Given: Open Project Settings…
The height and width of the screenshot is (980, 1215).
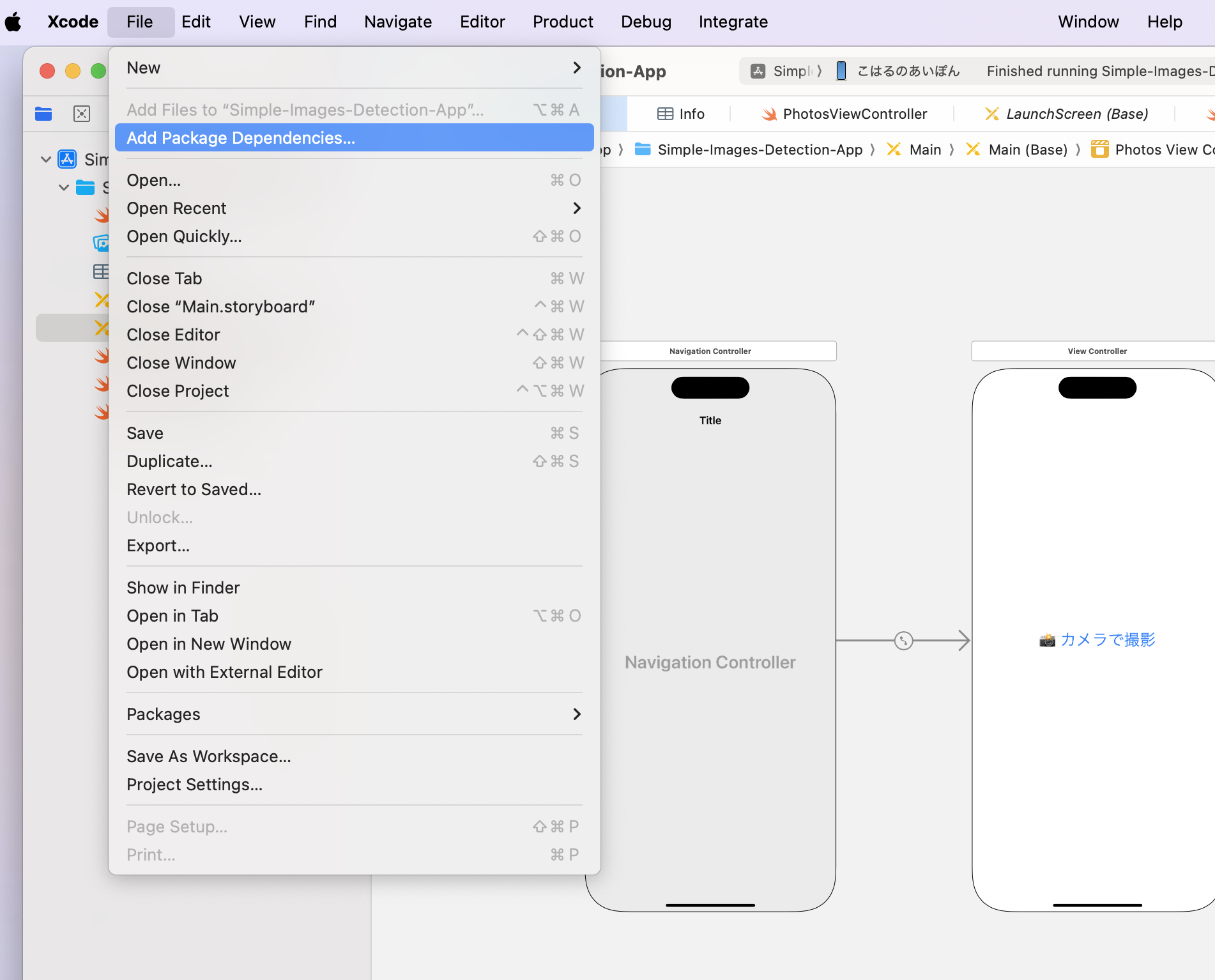Looking at the screenshot, I should pyautogui.click(x=355, y=785).
